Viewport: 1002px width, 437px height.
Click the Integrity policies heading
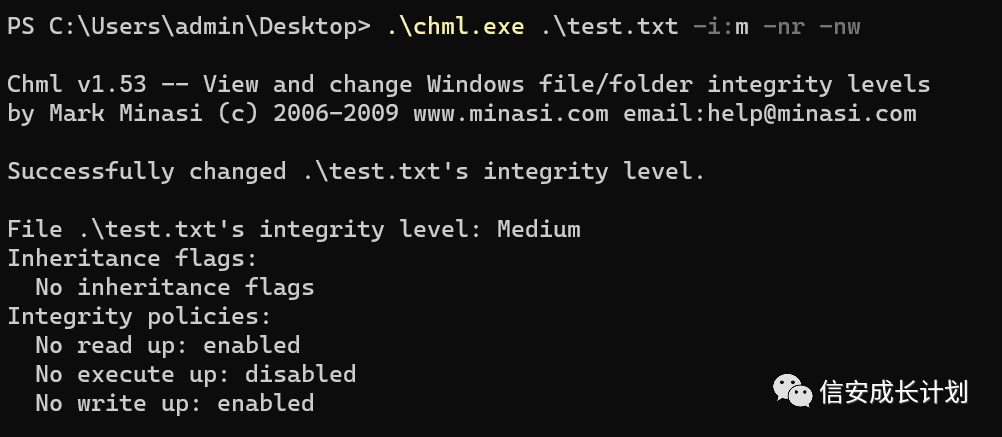click(139, 317)
